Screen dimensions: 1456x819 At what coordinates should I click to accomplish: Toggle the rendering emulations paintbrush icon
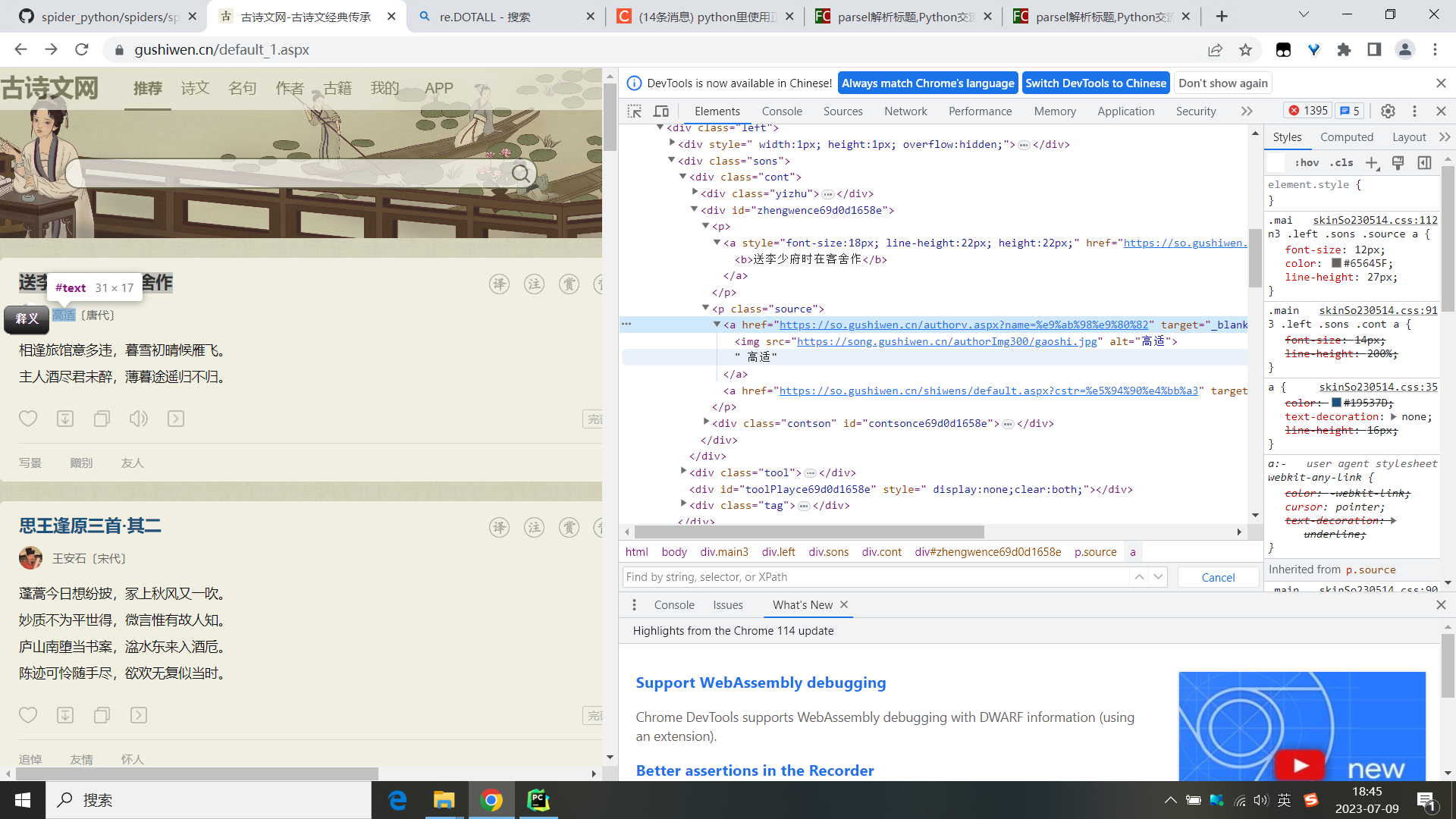pos(1398,163)
